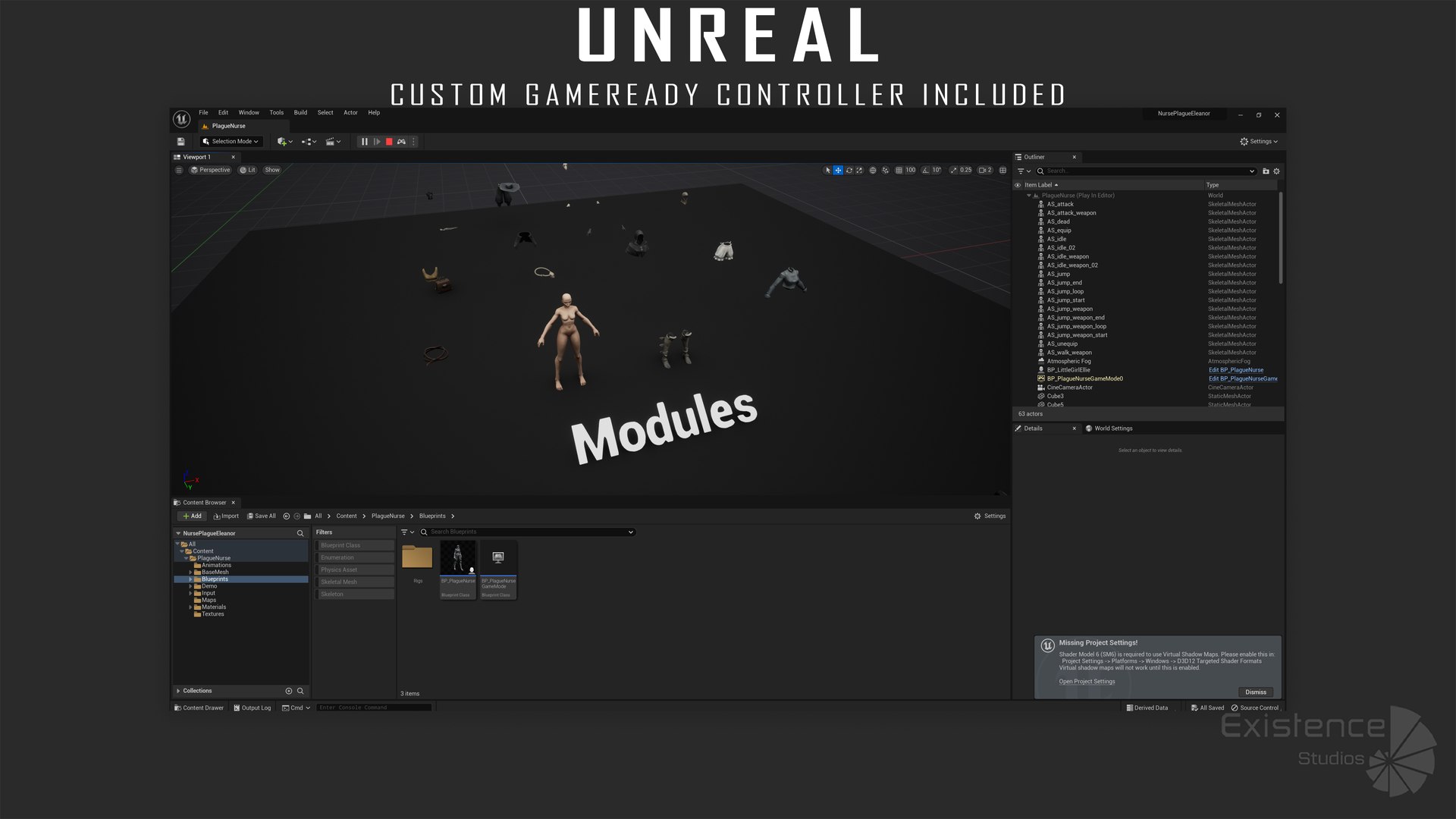Screen dimensions: 1456x819
Task: Click the Unreal Engine logo icon
Action: (x=181, y=119)
